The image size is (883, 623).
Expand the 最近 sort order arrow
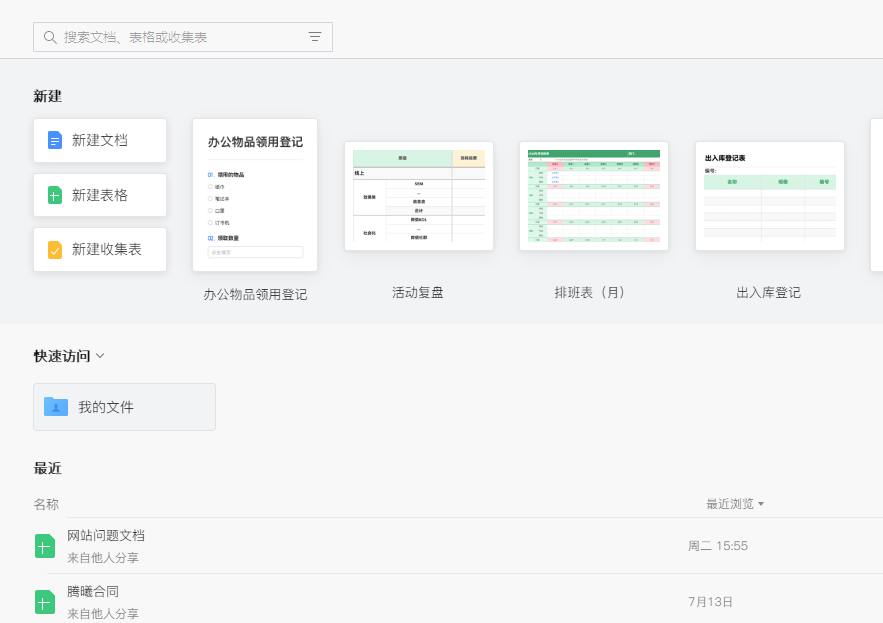761,504
